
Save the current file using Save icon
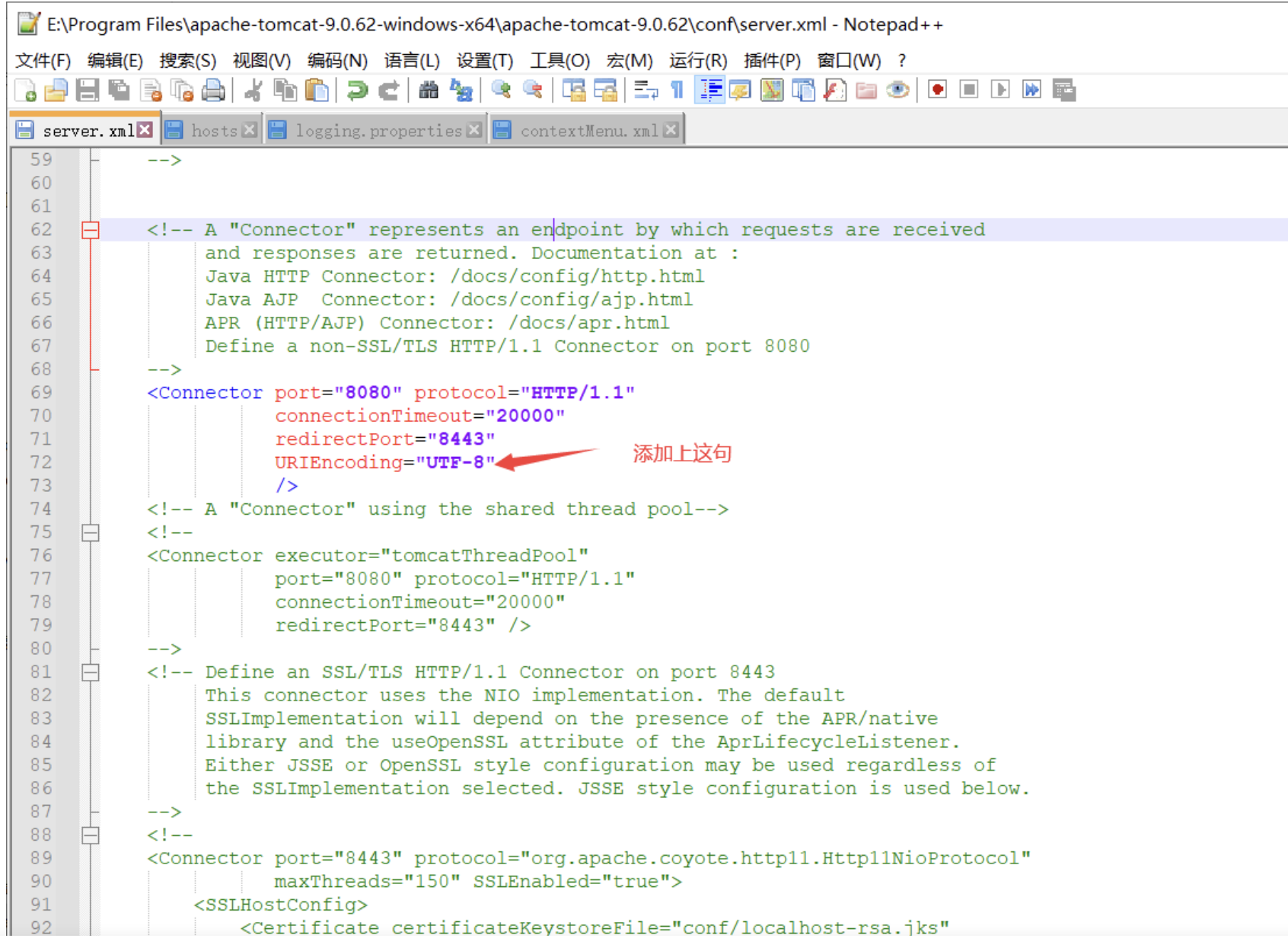(x=88, y=91)
